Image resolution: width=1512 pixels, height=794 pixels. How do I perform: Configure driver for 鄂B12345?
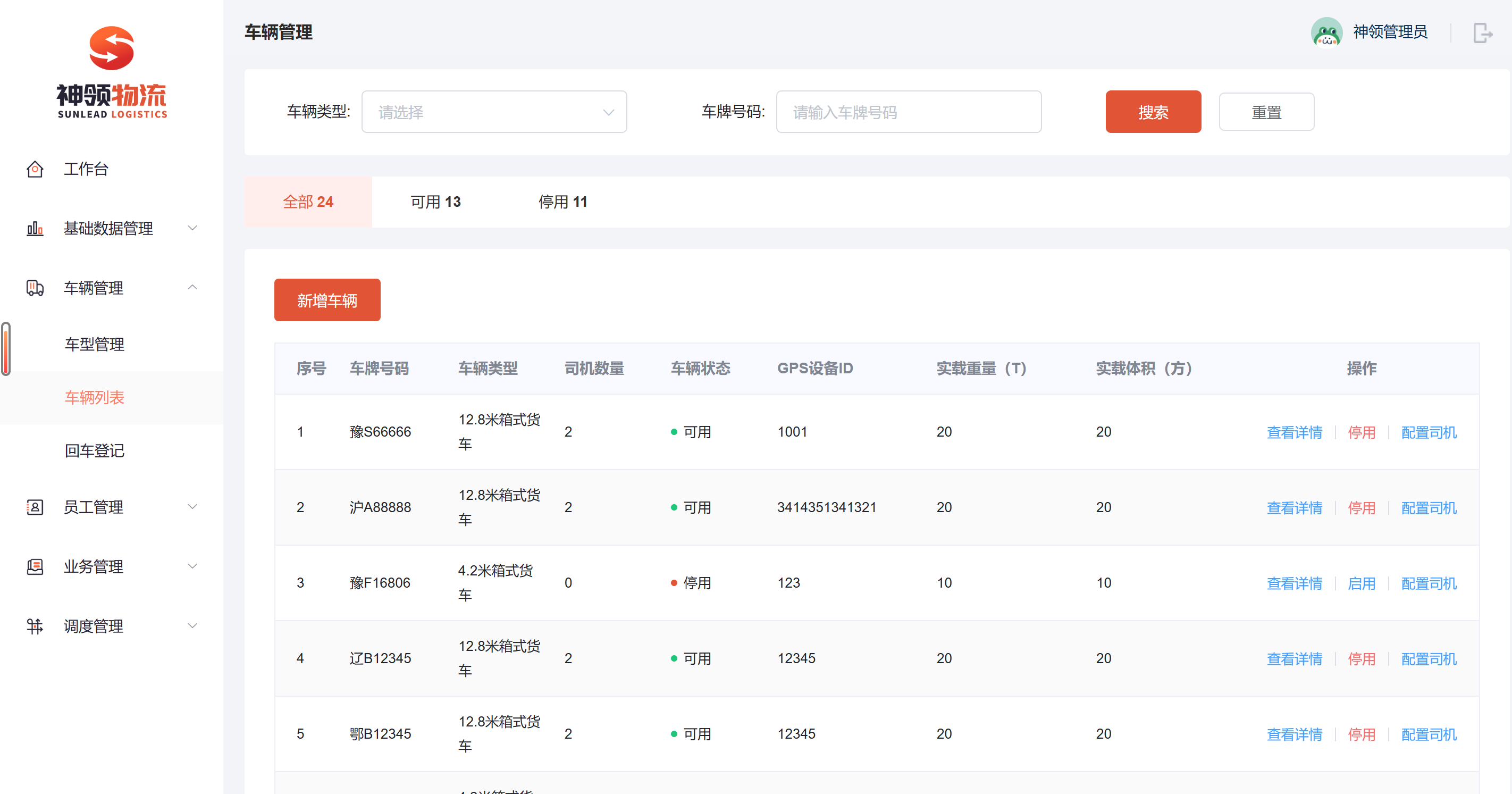pyautogui.click(x=1429, y=734)
